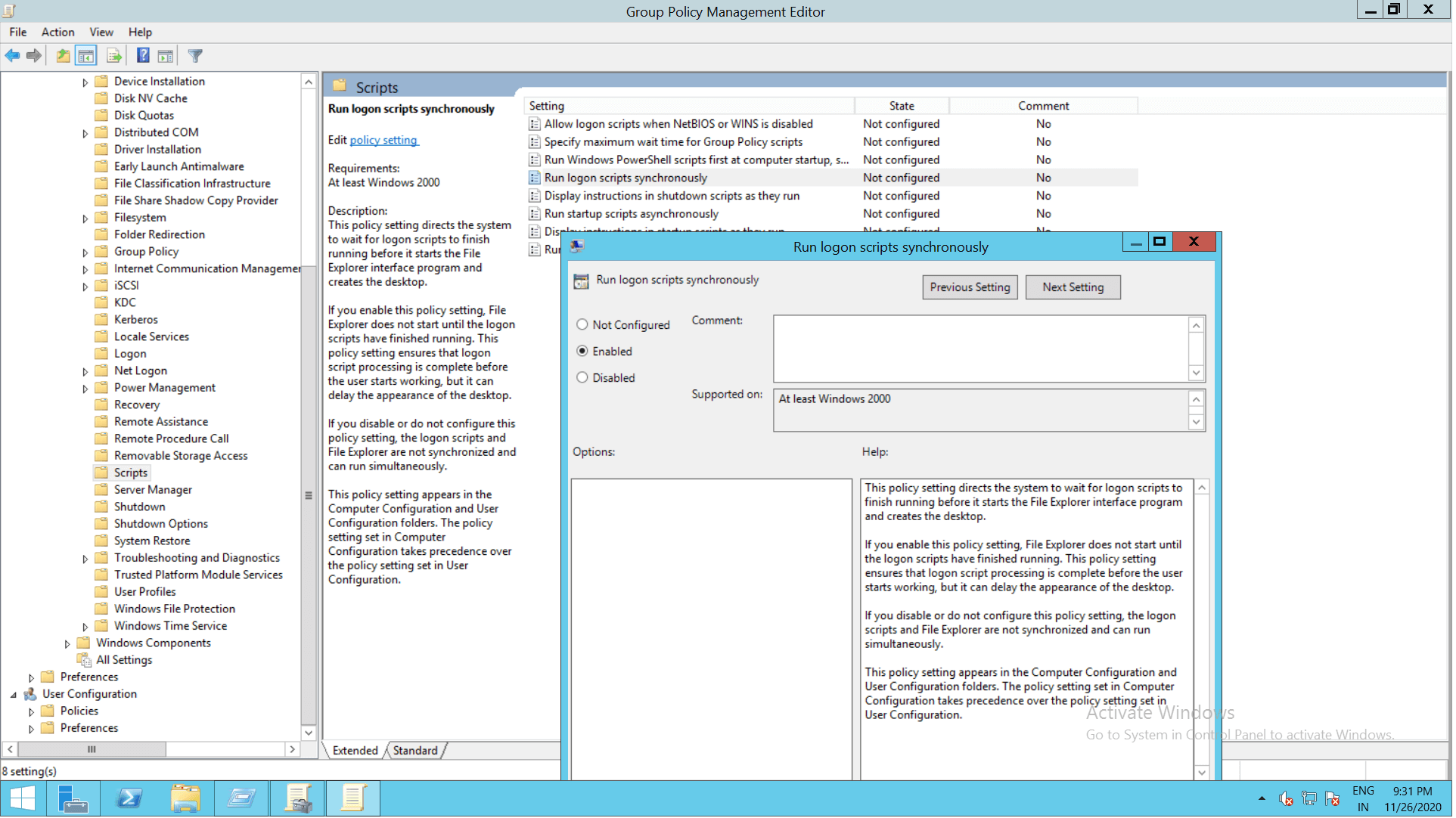Click the tree pane horizontal scrollbar thumb
This screenshot has height=818, width=1456.
(92, 751)
